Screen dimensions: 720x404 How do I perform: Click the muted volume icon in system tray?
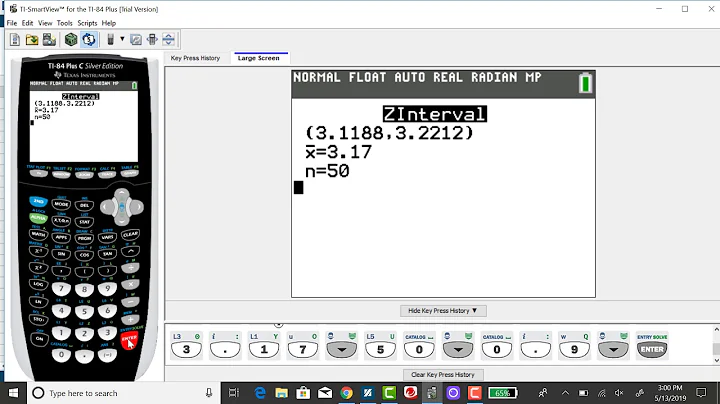pyautogui.click(x=619, y=393)
